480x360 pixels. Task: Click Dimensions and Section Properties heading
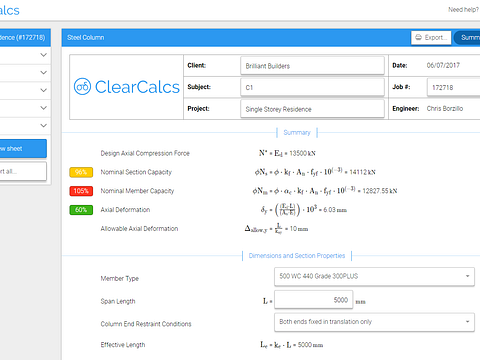(x=297, y=256)
